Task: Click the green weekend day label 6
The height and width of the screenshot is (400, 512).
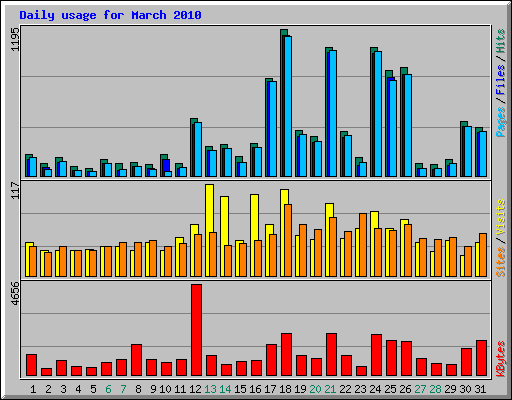Action: pyautogui.click(x=108, y=389)
